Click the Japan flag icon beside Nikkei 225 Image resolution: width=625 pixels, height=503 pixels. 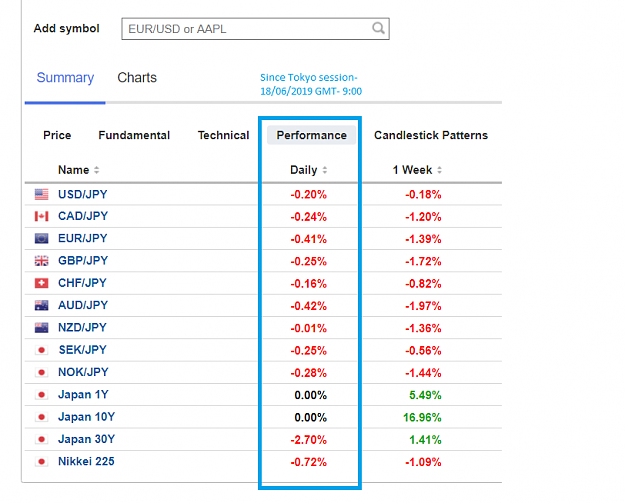click(x=41, y=462)
